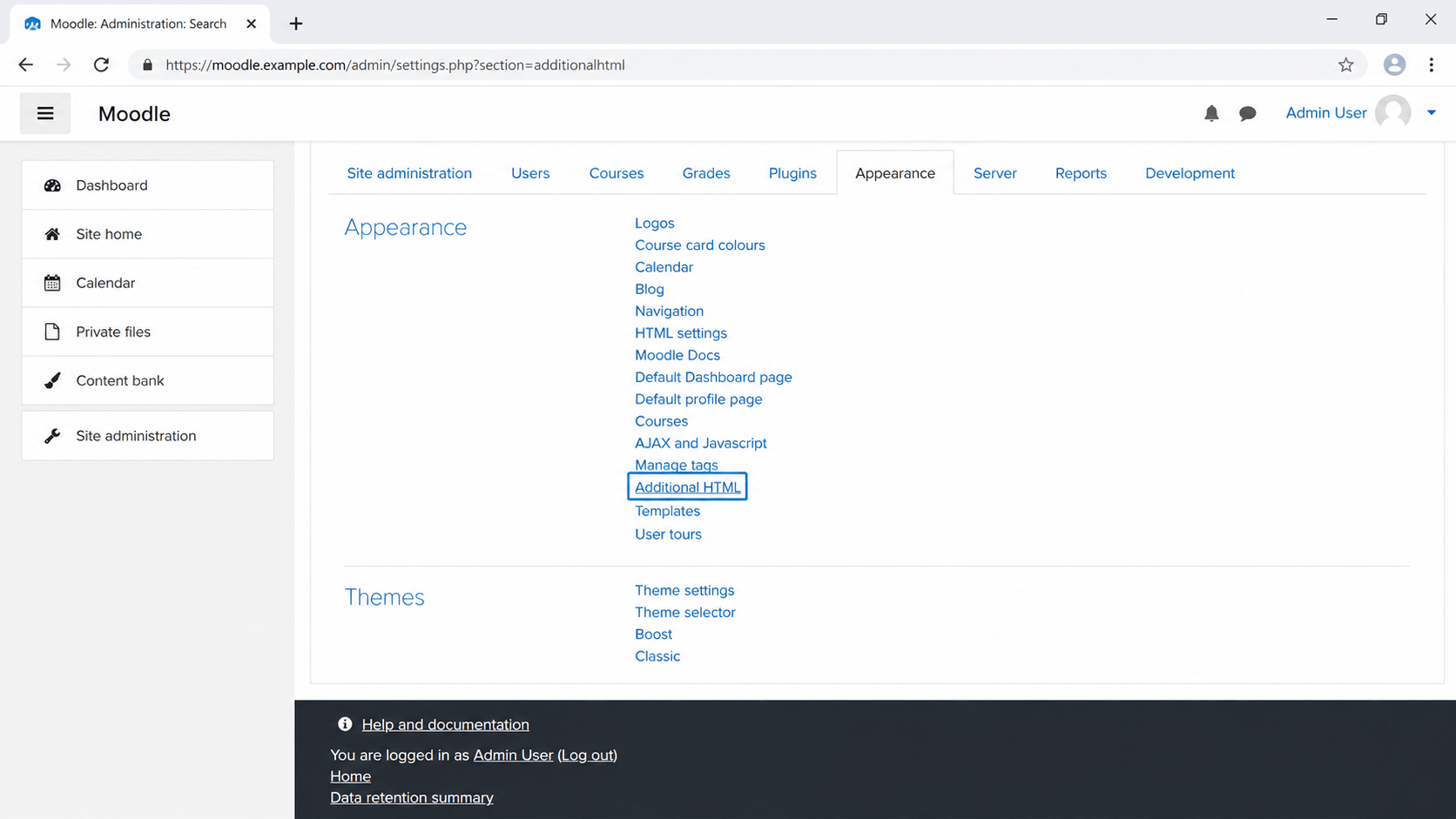Click the Admin User name in the header
This screenshot has height=819, width=1456.
coord(1325,112)
